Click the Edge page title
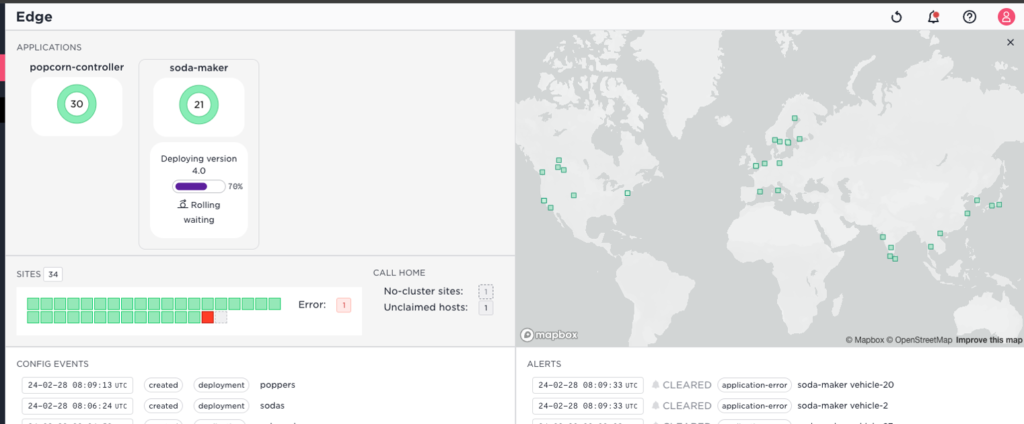1024x424 pixels. [35, 17]
